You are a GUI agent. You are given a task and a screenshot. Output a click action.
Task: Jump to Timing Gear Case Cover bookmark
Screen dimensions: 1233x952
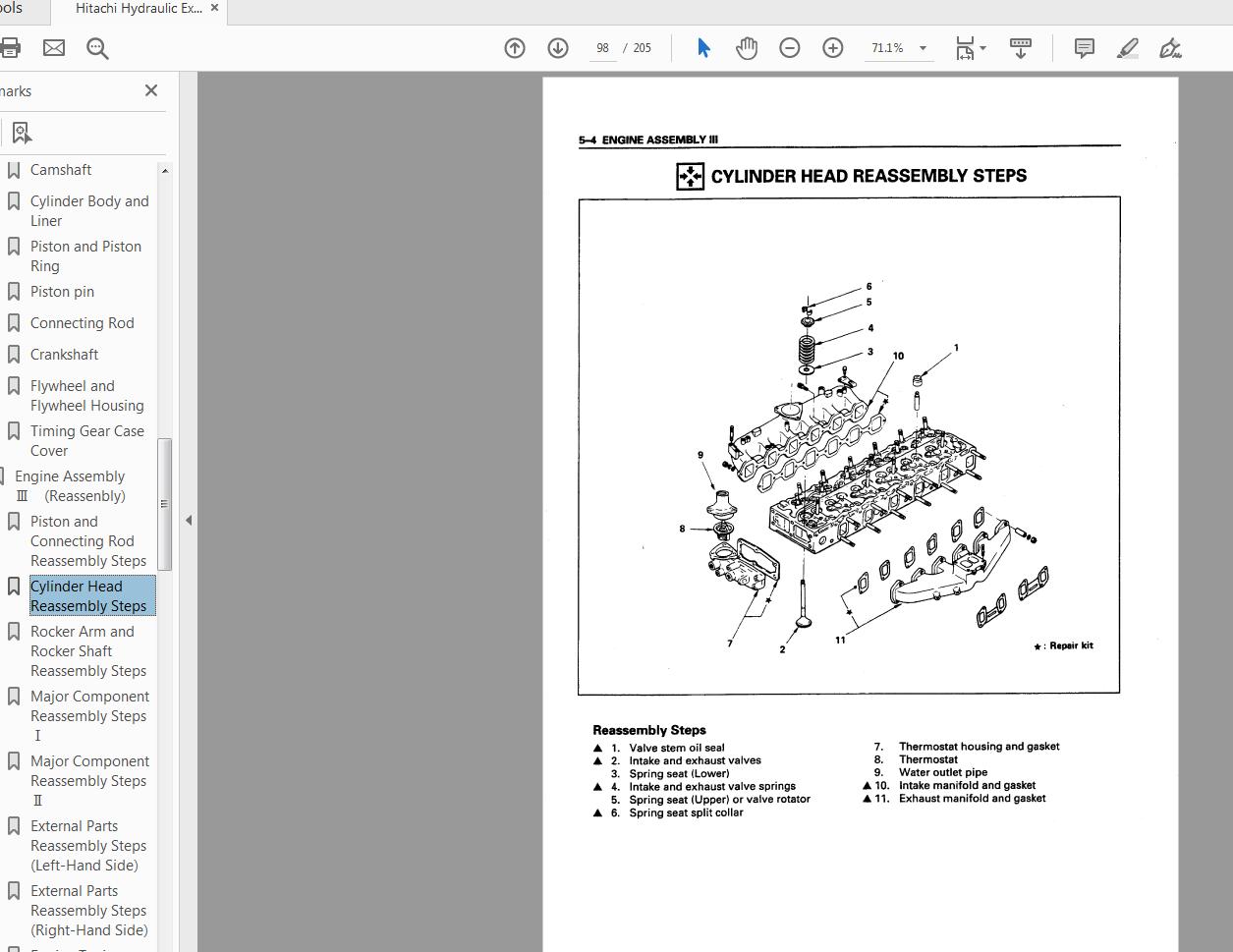(86, 441)
